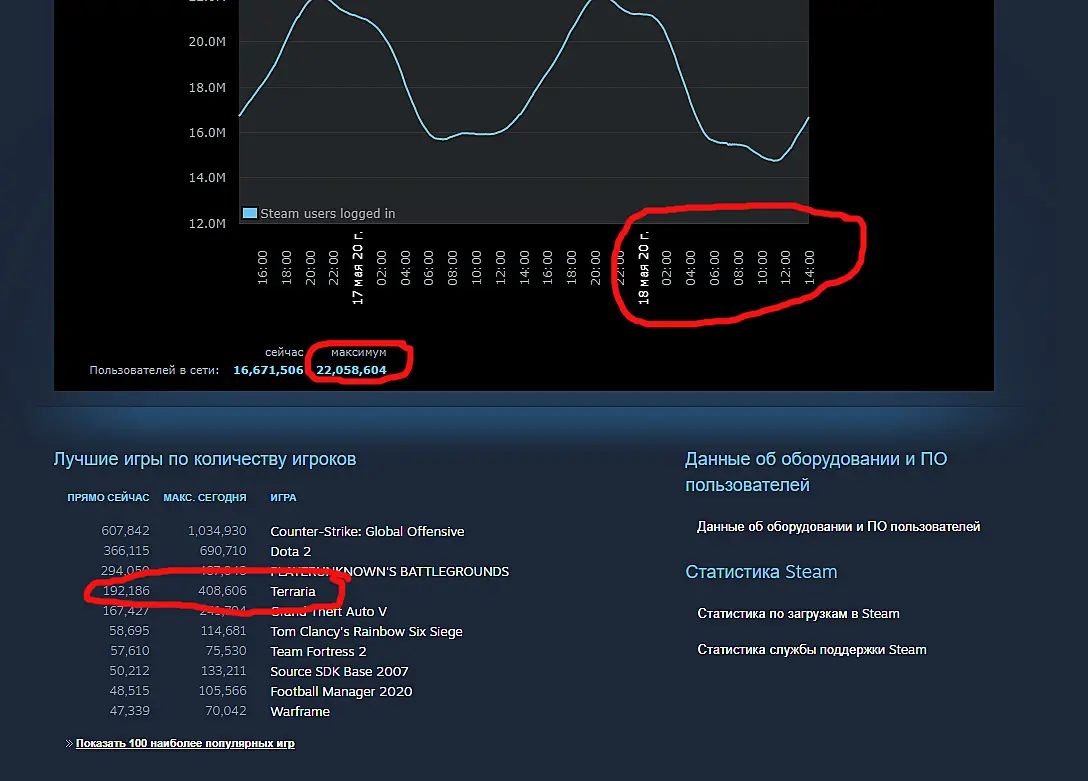Click Terraria current players 192,186
Image resolution: width=1088 pixels, height=781 pixels.
tap(126, 591)
